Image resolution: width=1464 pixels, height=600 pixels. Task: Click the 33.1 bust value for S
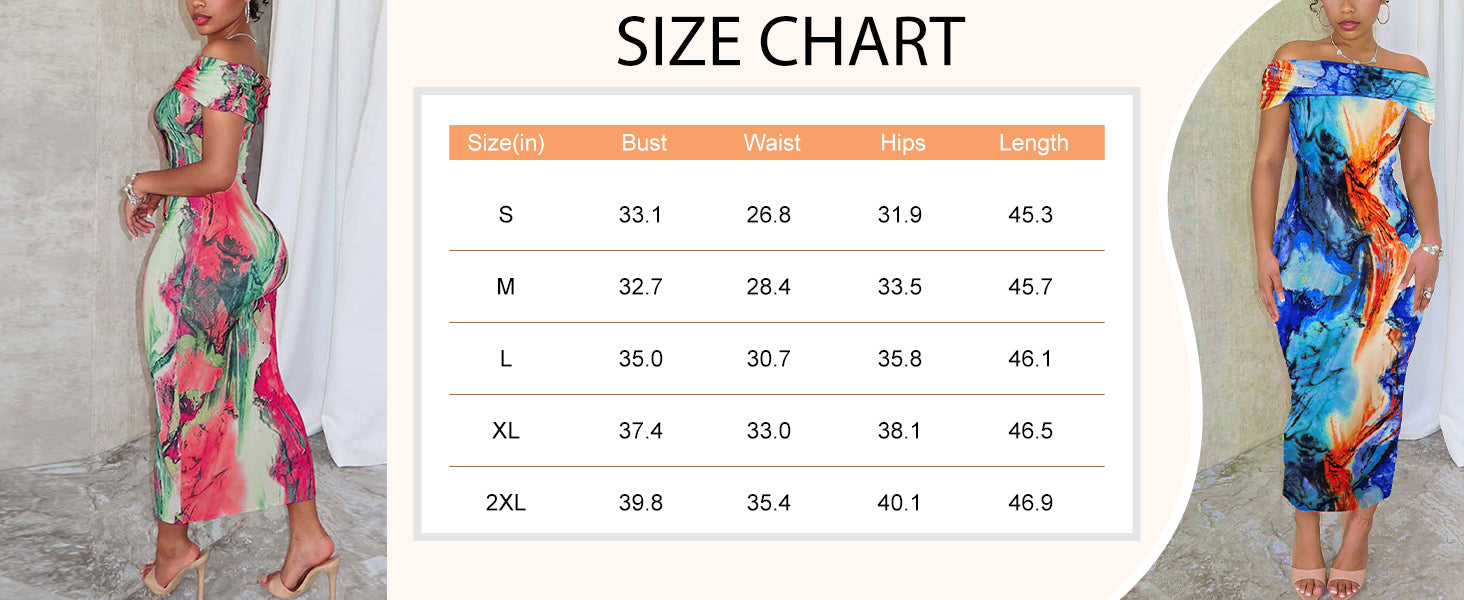click(x=641, y=215)
